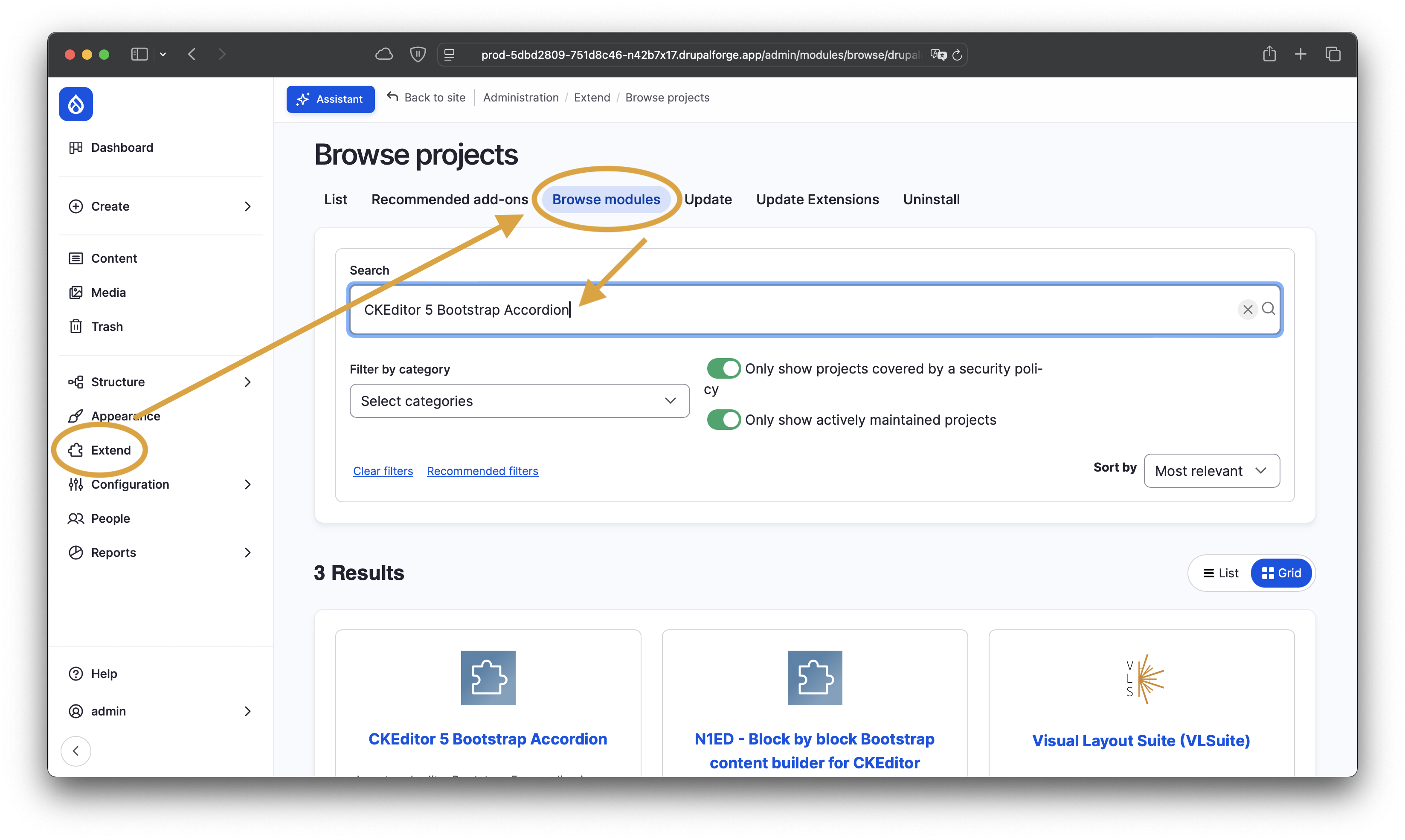Expand the Configuration menu chevron

247,484
